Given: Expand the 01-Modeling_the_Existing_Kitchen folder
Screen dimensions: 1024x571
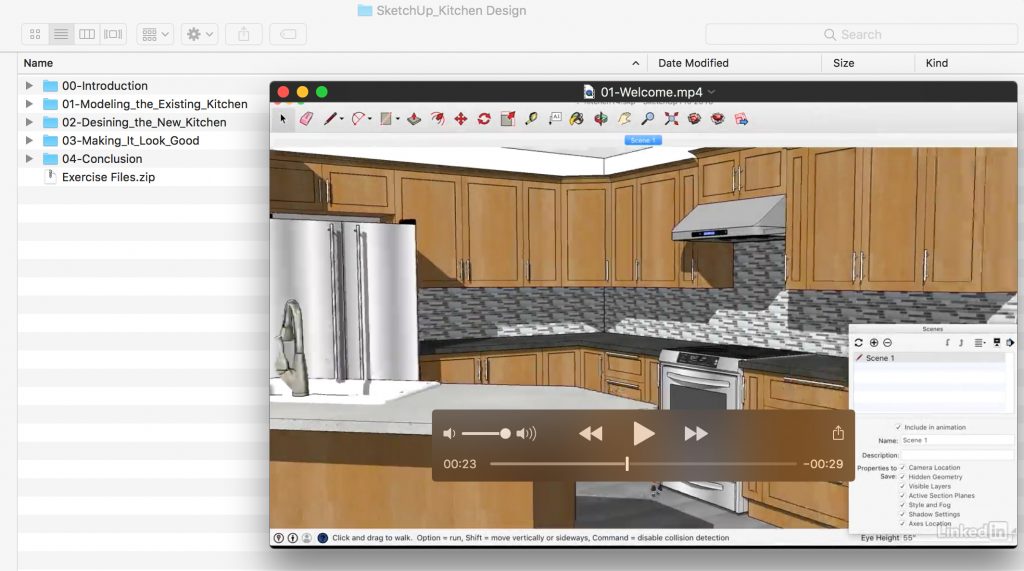Looking at the screenshot, I should [x=29, y=104].
